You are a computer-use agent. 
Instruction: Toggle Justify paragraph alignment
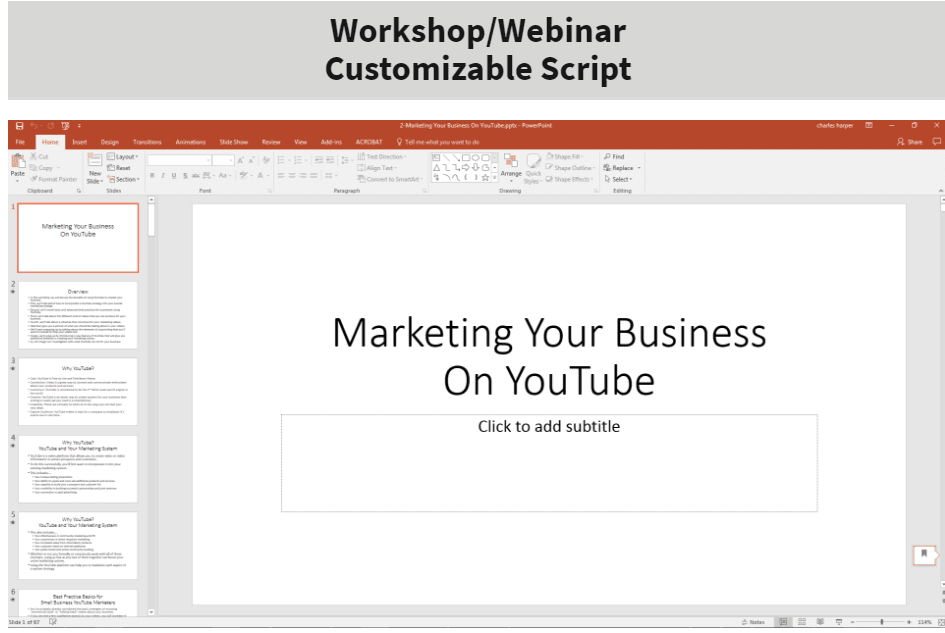tap(315, 176)
